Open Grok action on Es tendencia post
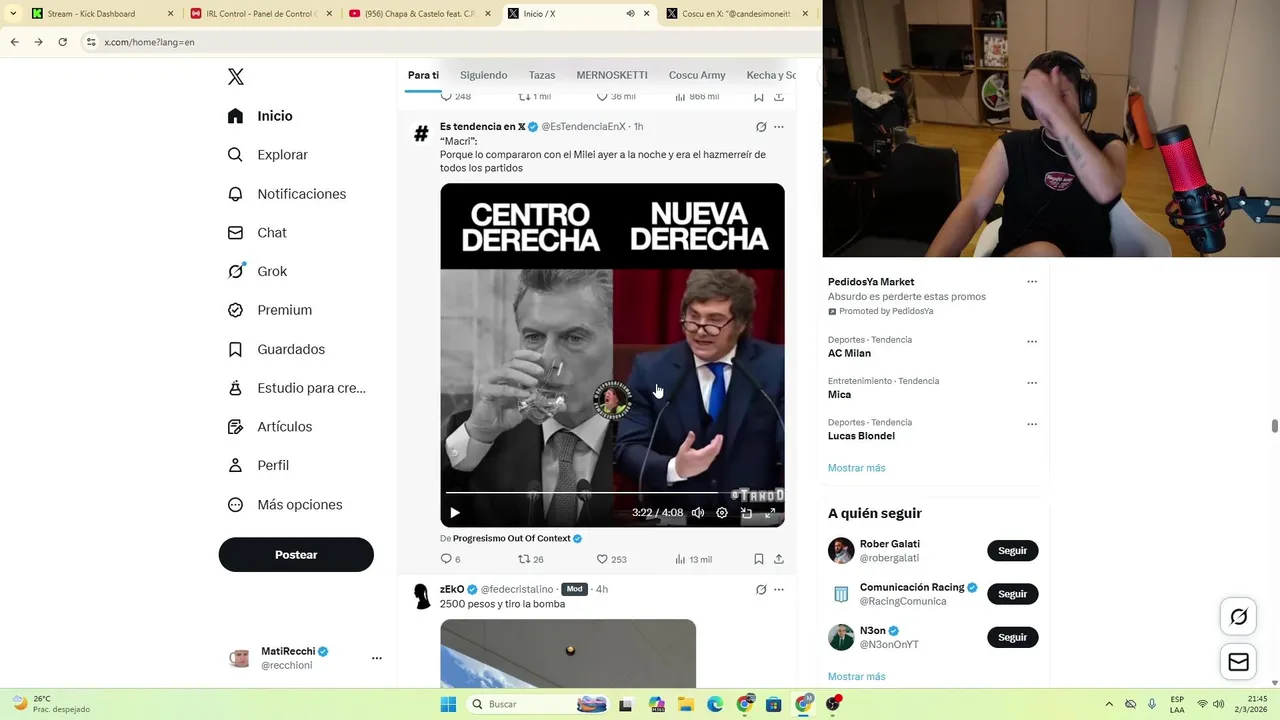1280x720 pixels. tap(761, 127)
